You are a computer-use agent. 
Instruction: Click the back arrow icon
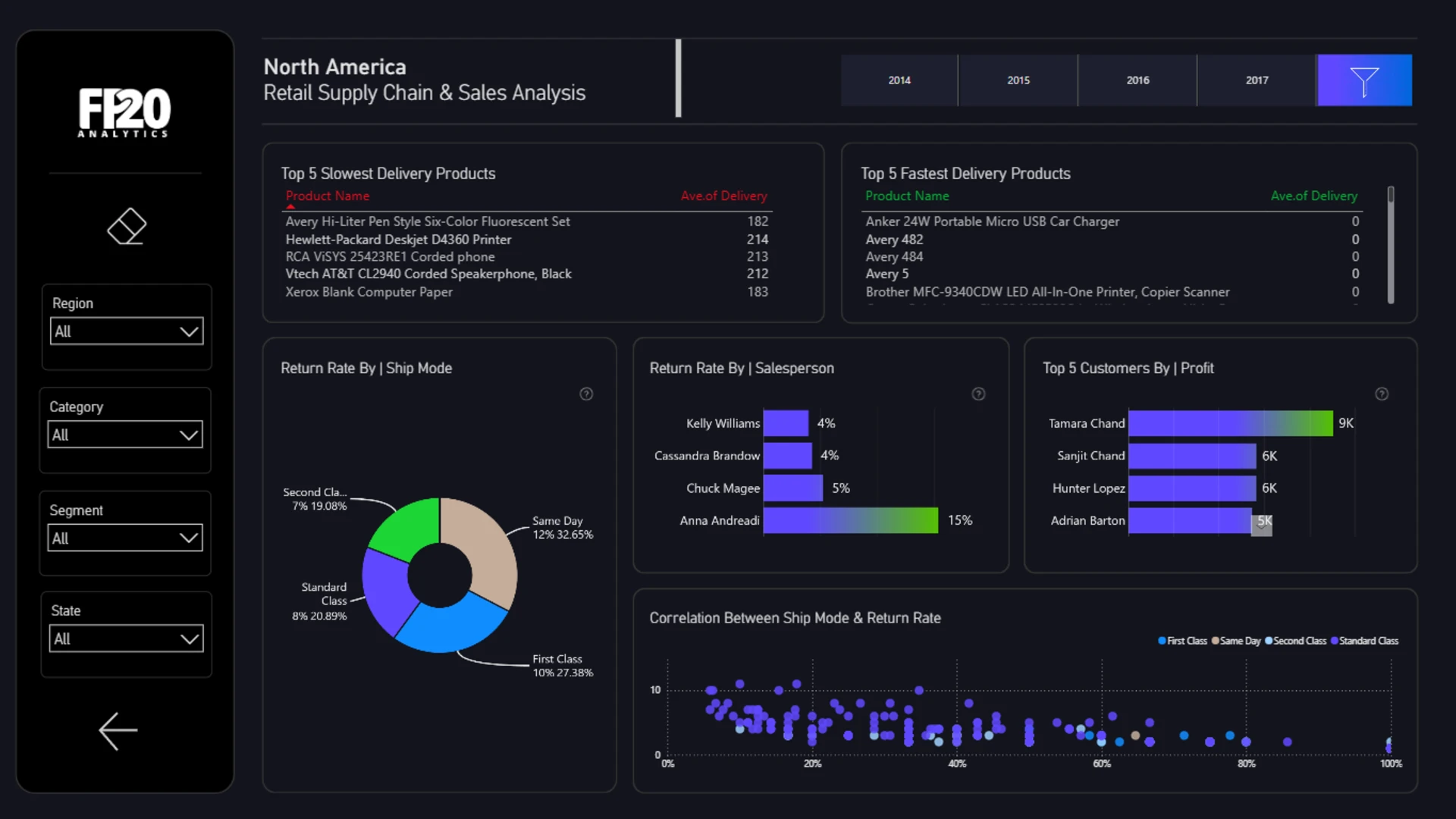118,731
